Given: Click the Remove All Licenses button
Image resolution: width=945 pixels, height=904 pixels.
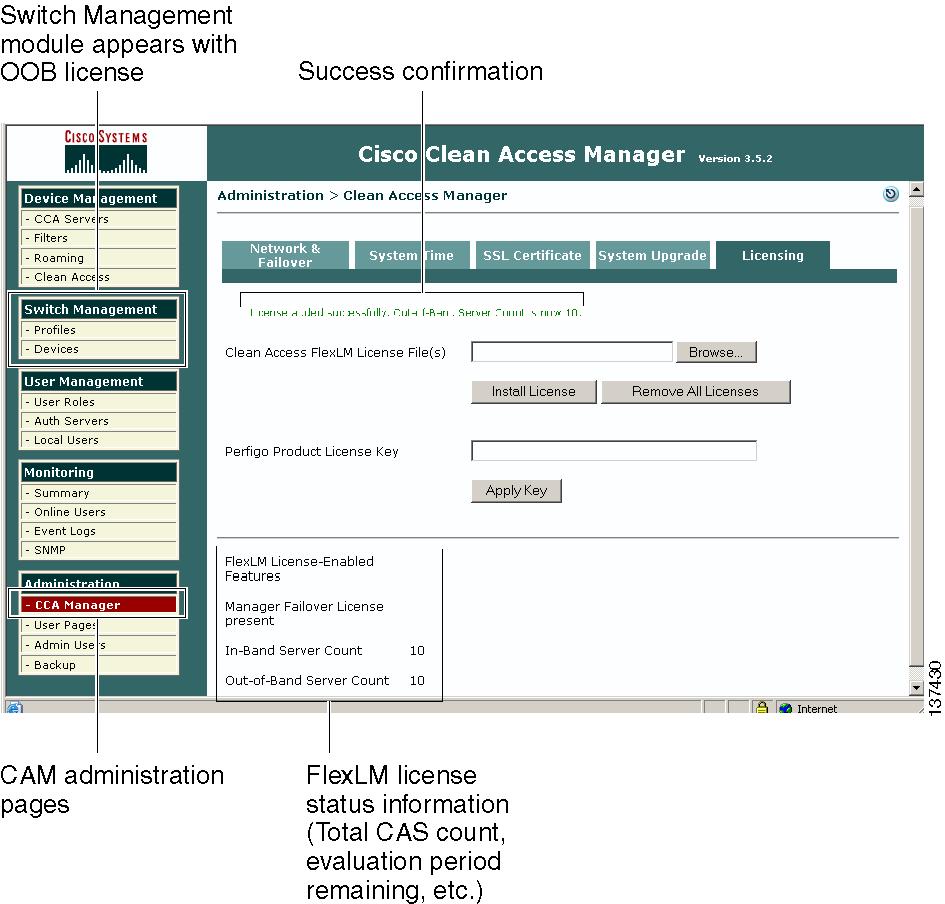Looking at the screenshot, I should [x=695, y=391].
